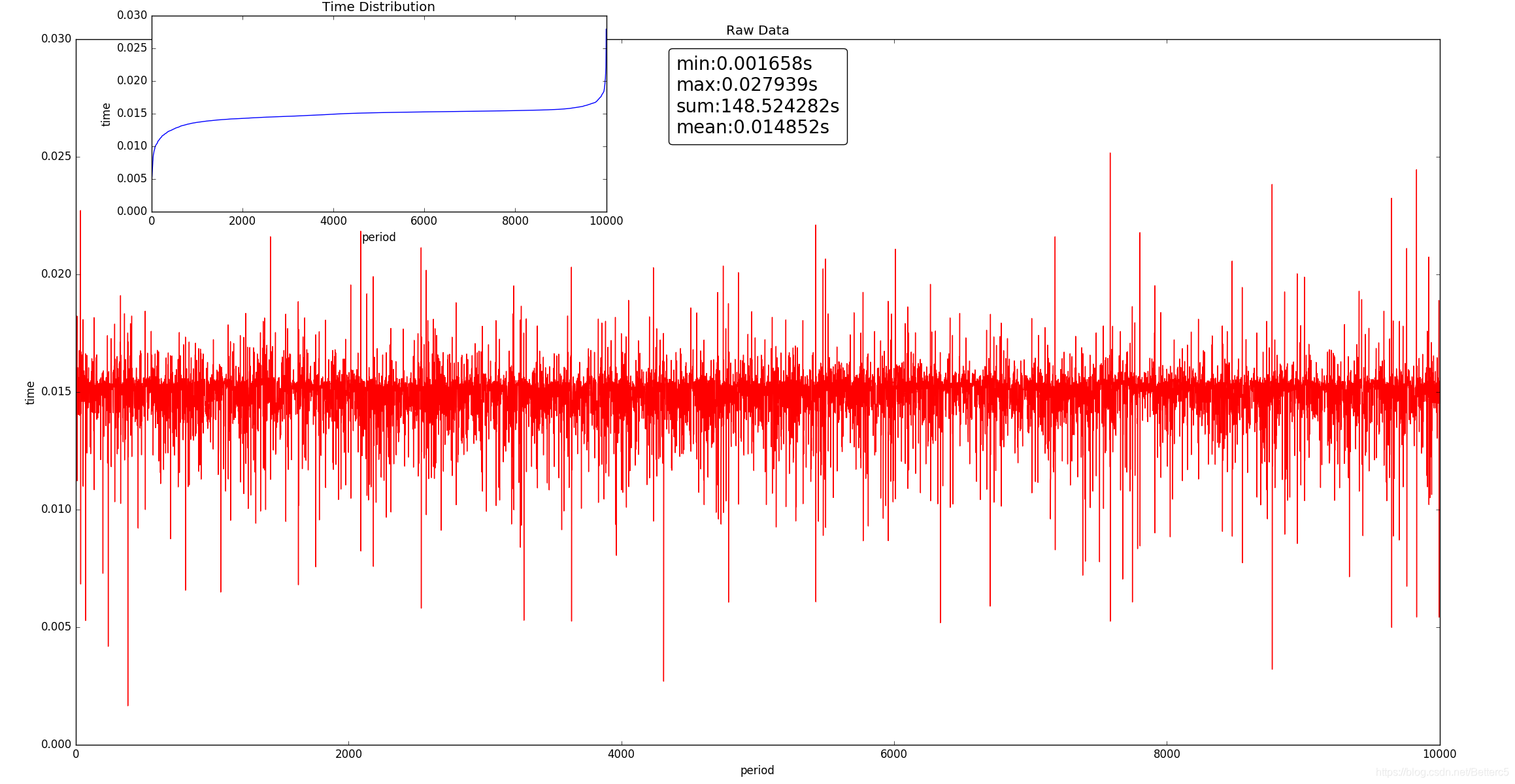This screenshot has height=784, width=1515.
Task: Click the main plot 'period' x-axis label
Action: coord(757,770)
